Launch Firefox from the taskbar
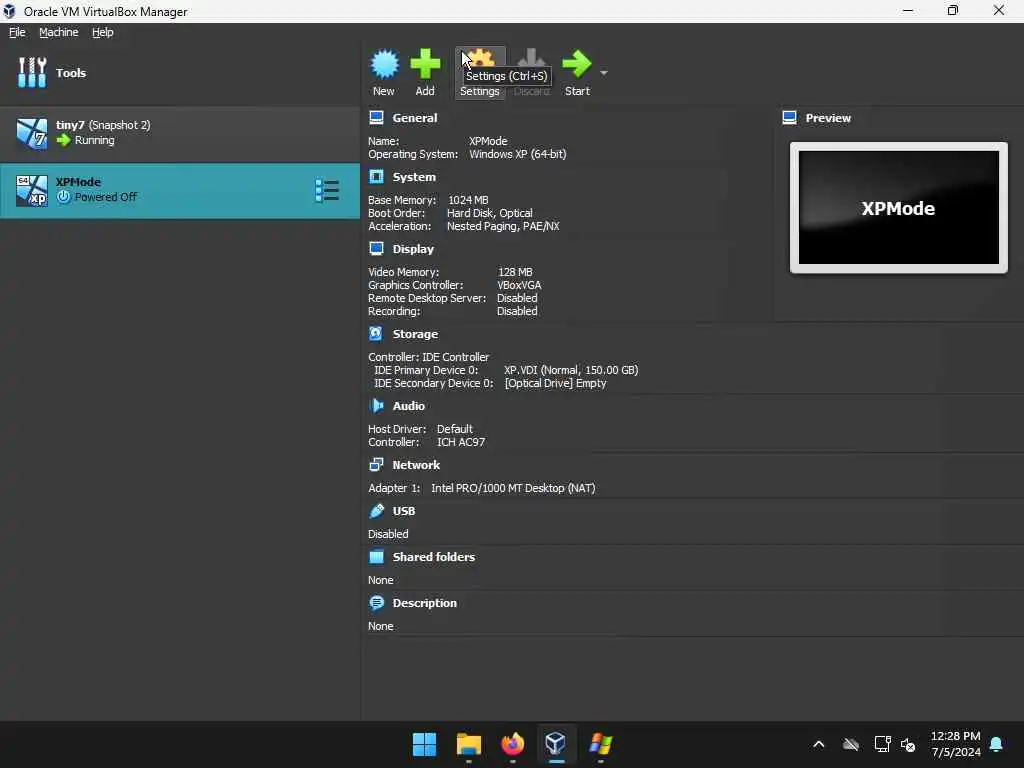The height and width of the screenshot is (768, 1024). 513,744
